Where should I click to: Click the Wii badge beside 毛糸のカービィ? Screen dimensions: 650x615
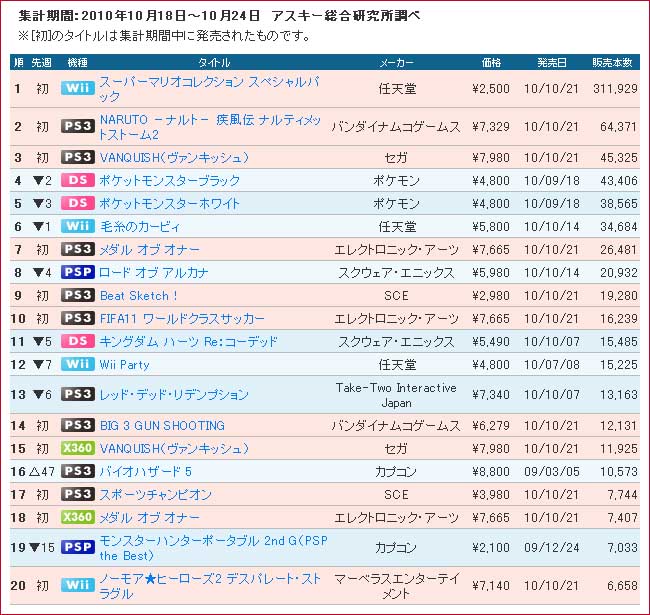coord(78,227)
